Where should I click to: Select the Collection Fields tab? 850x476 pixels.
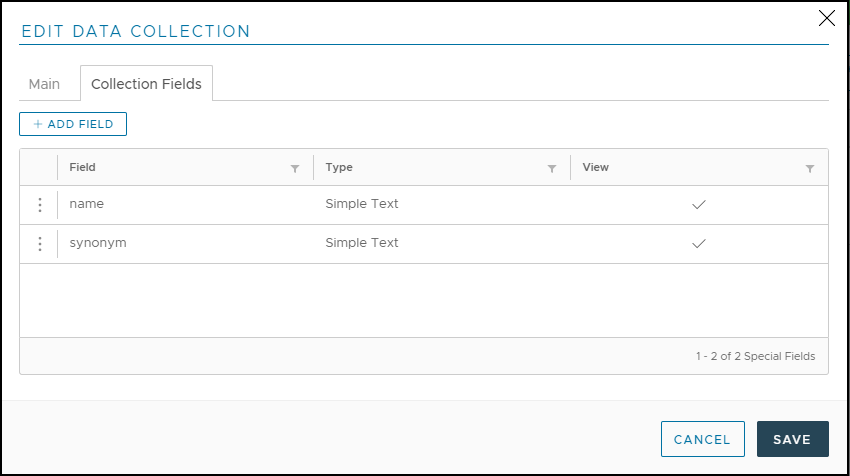[146, 83]
